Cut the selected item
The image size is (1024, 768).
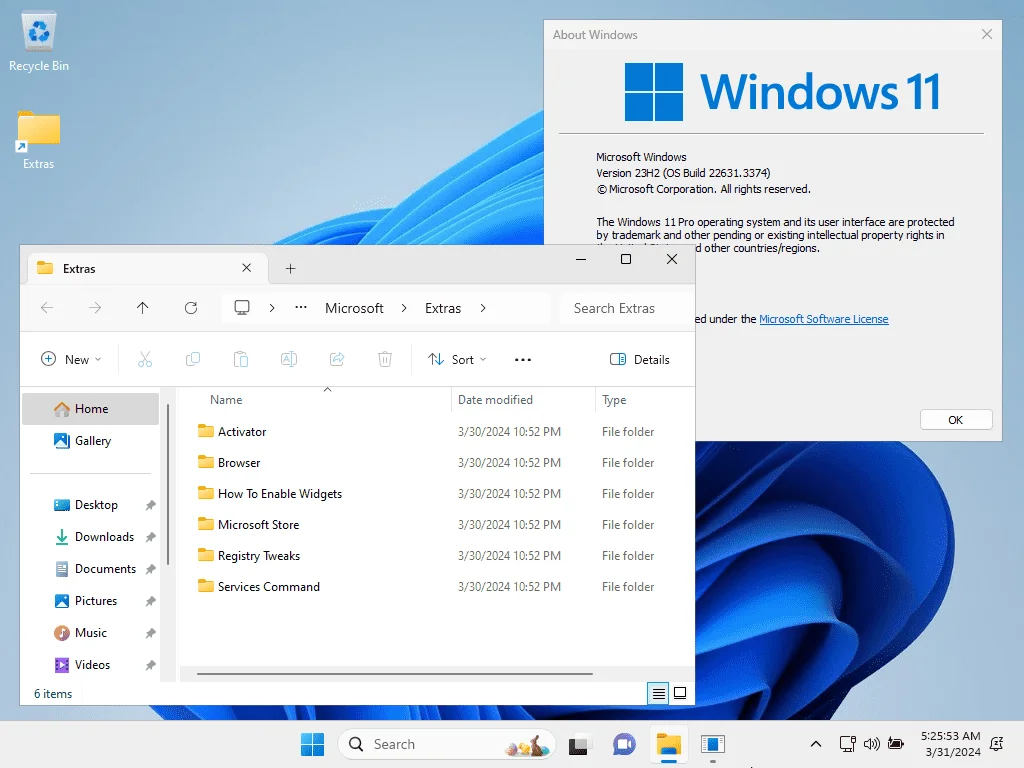(144, 359)
